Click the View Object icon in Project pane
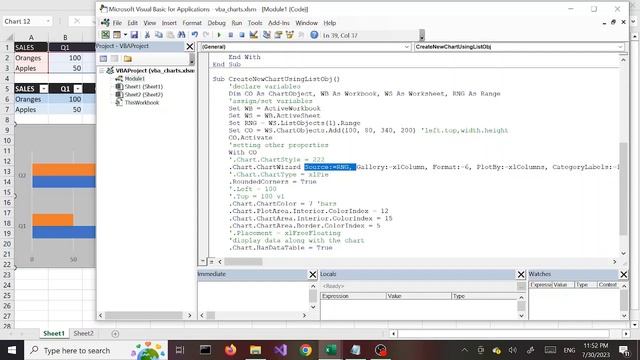 [x=115, y=59]
